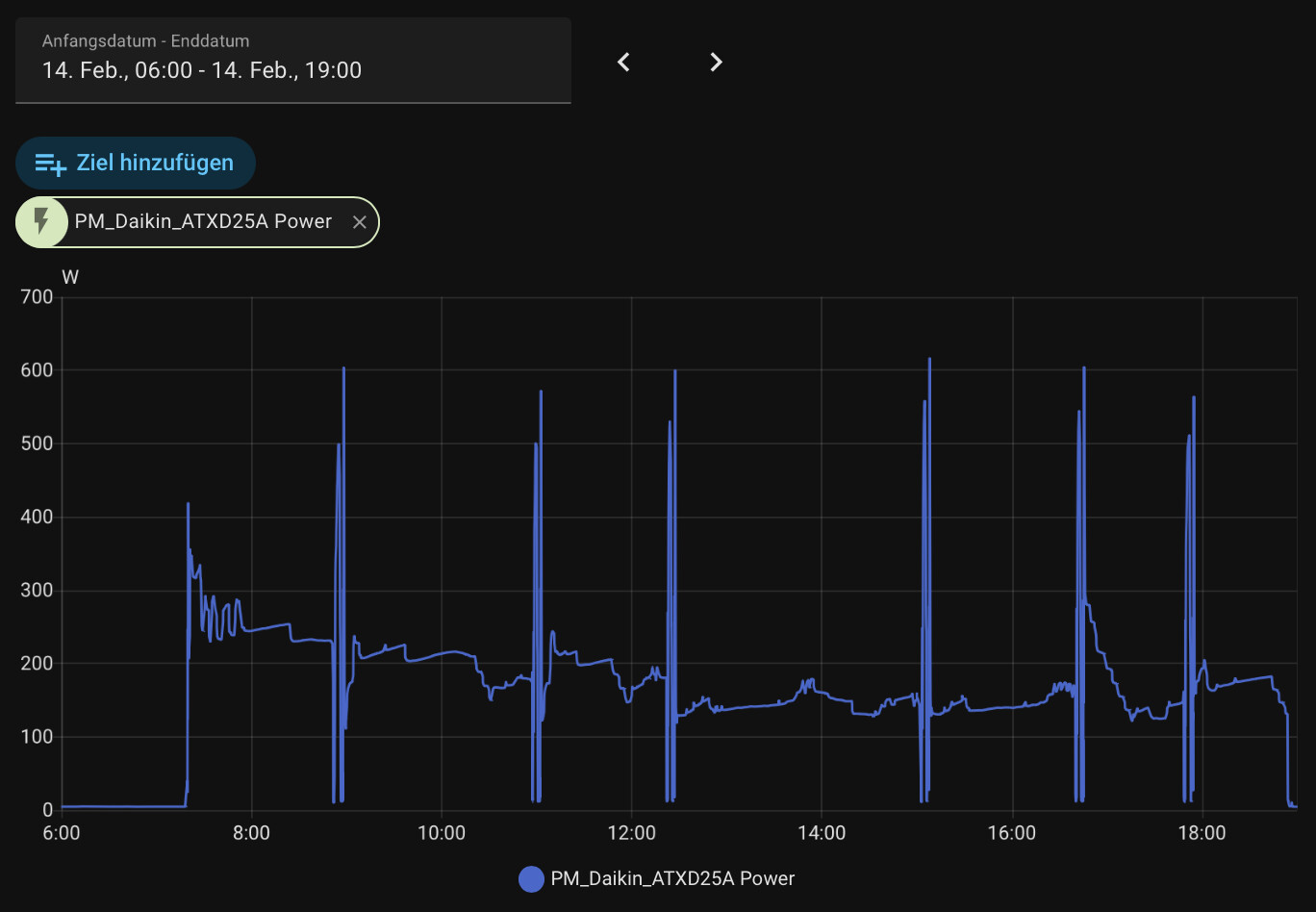Click the list-plus icon in Ziel hinzufügen
The width and height of the screenshot is (1316, 912).
(x=50, y=164)
